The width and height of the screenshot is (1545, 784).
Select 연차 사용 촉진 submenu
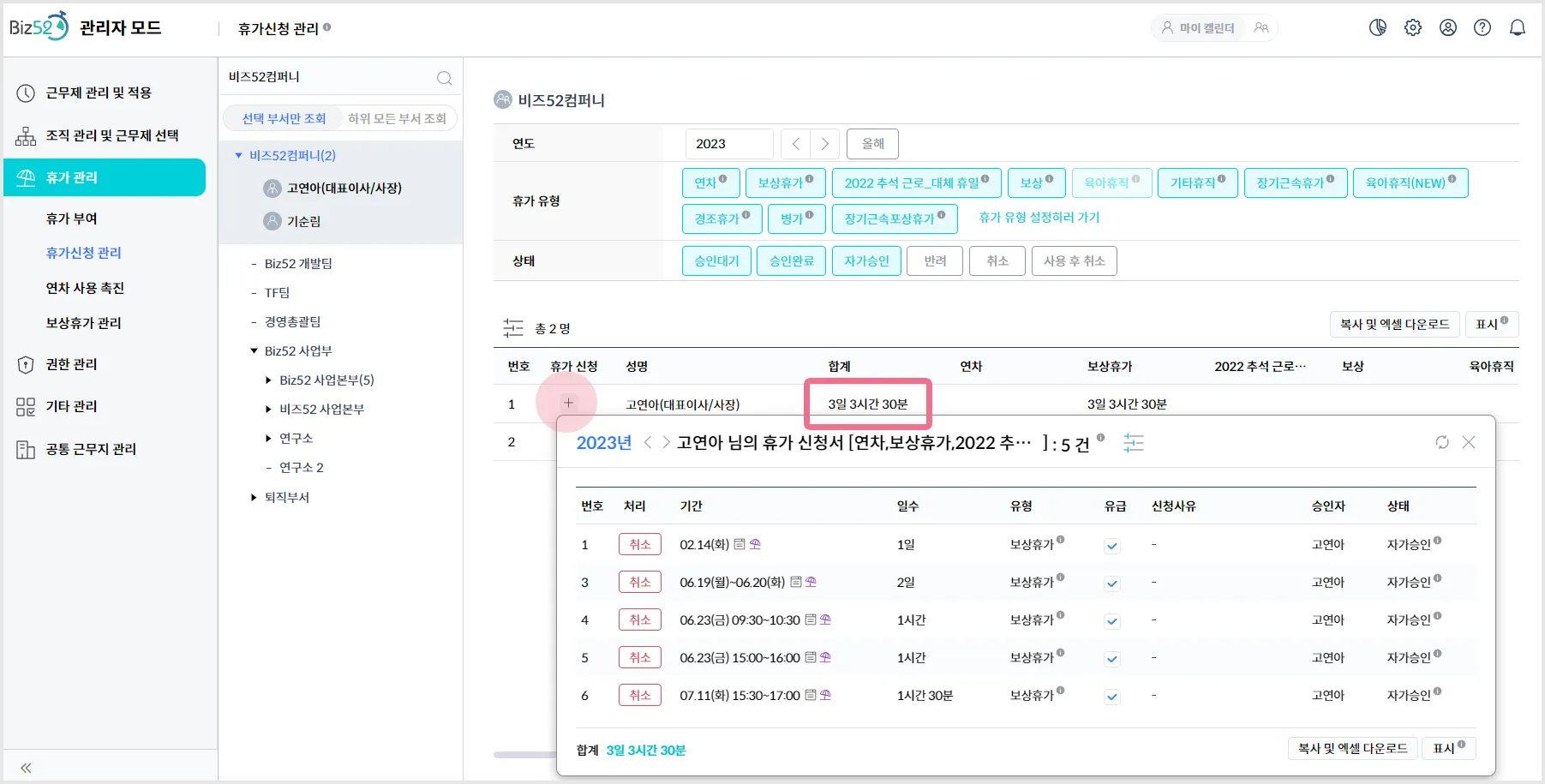[x=85, y=288]
